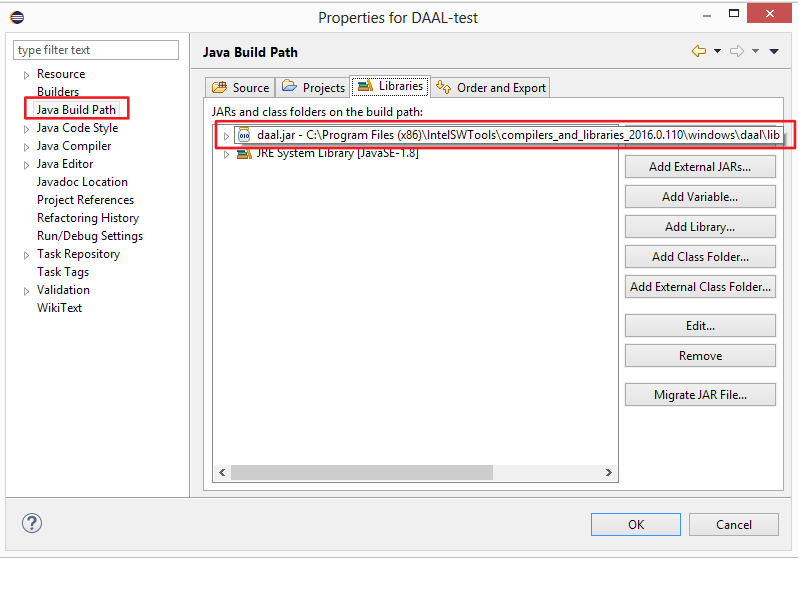811x600 pixels.
Task: Click Add External JARs button
Action: tap(699, 167)
